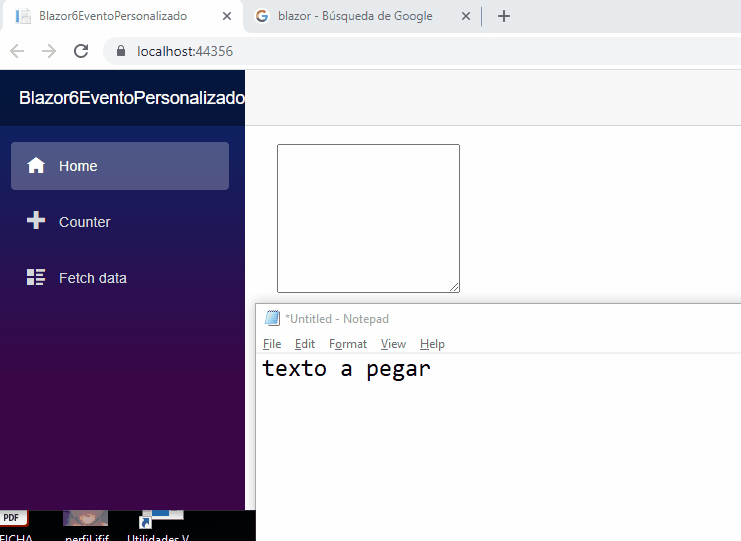Image resolution: width=741 pixels, height=541 pixels.
Task: Click the Google favicon on second tab
Action: [x=262, y=16]
